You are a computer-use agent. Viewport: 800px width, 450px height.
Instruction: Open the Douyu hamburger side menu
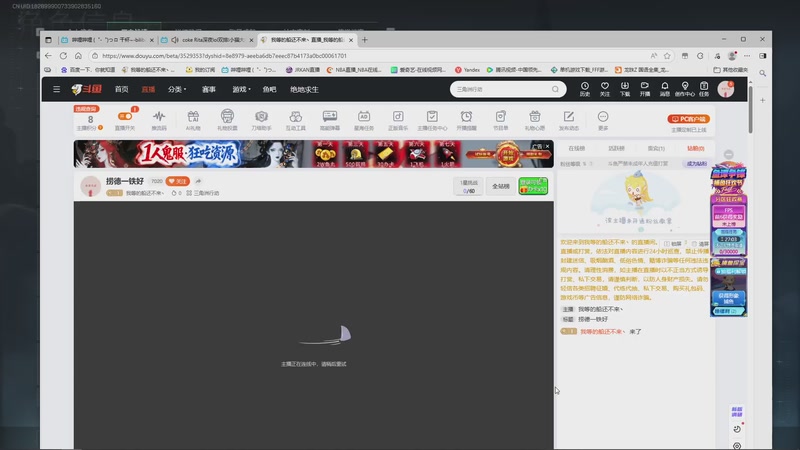[x=57, y=89]
